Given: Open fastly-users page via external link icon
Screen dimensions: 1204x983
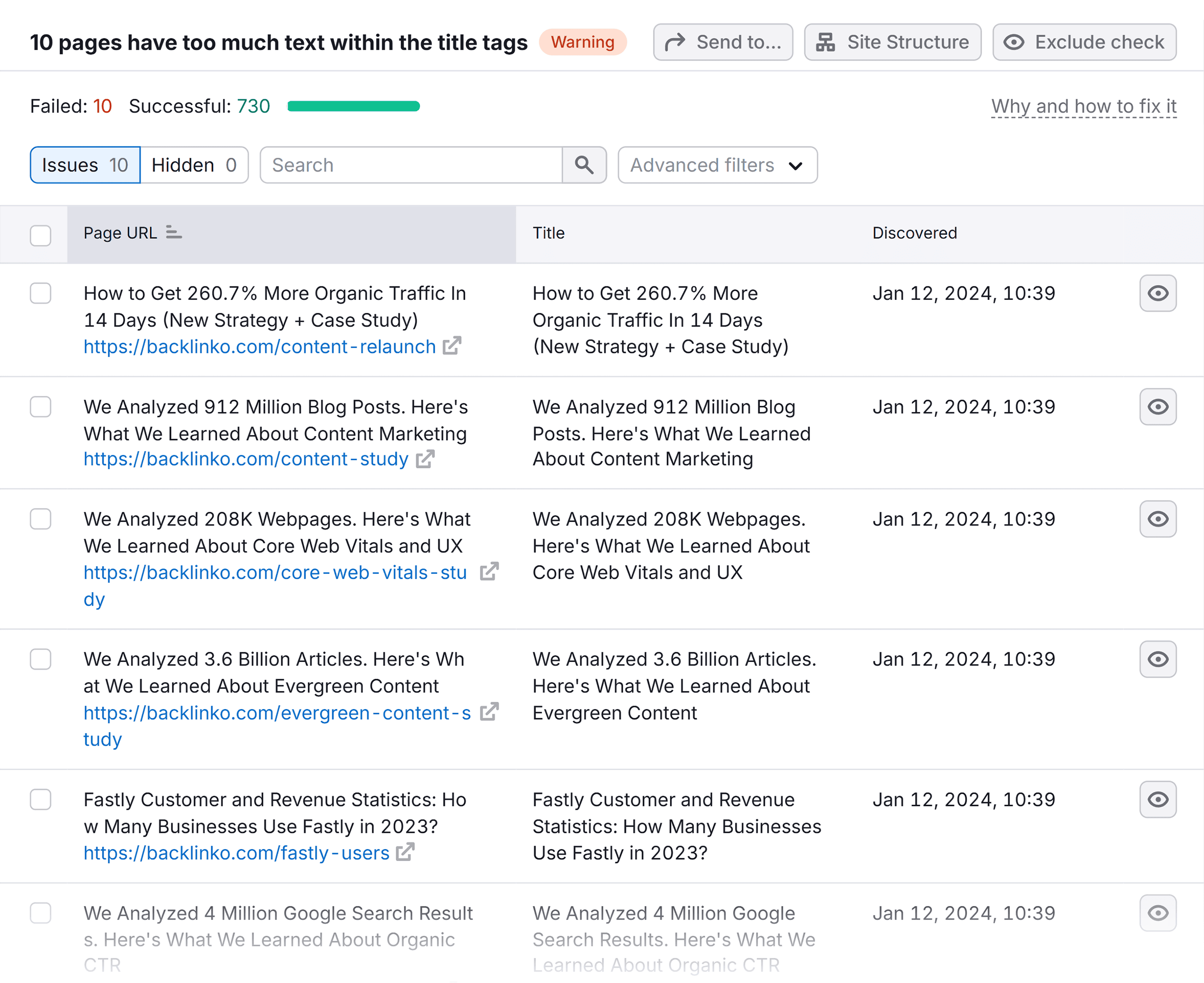Looking at the screenshot, I should pyautogui.click(x=405, y=852).
